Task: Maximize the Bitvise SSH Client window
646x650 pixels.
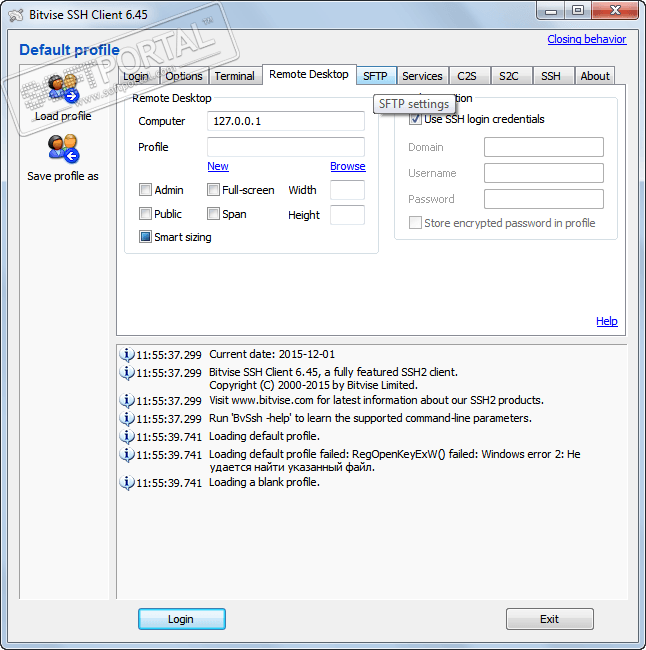Action: (x=578, y=11)
